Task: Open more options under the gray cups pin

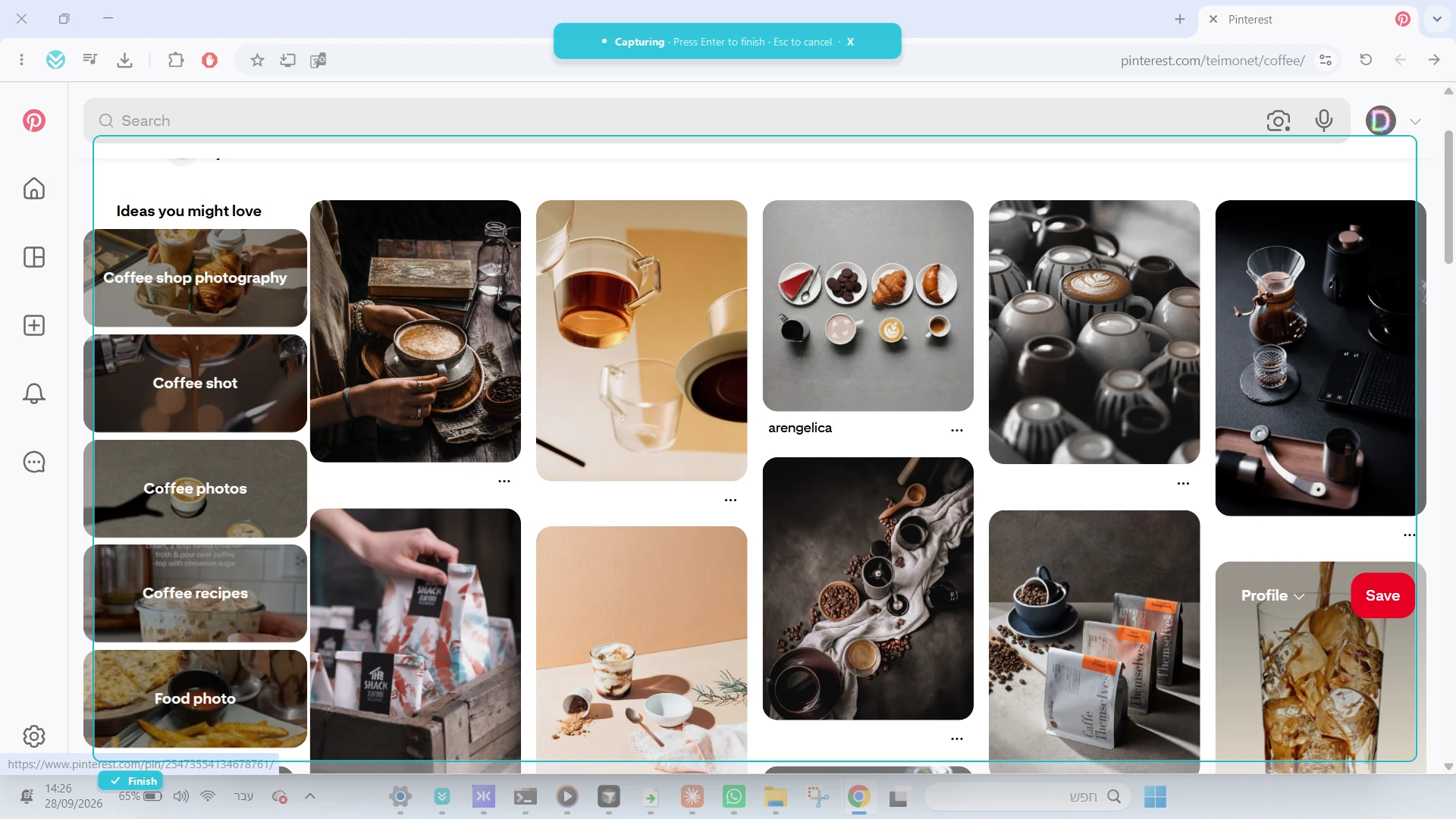Action: click(1183, 483)
